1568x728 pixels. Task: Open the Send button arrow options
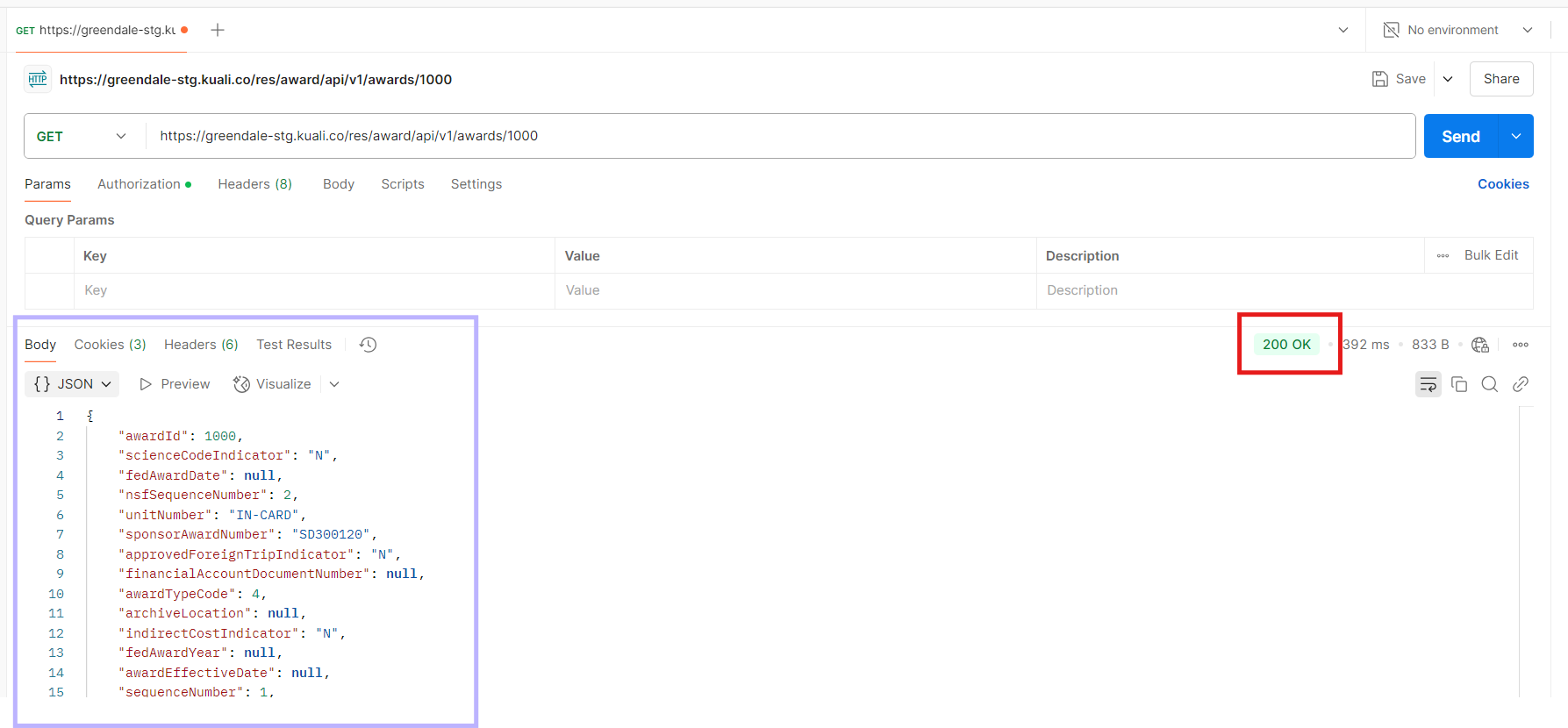(x=1515, y=136)
